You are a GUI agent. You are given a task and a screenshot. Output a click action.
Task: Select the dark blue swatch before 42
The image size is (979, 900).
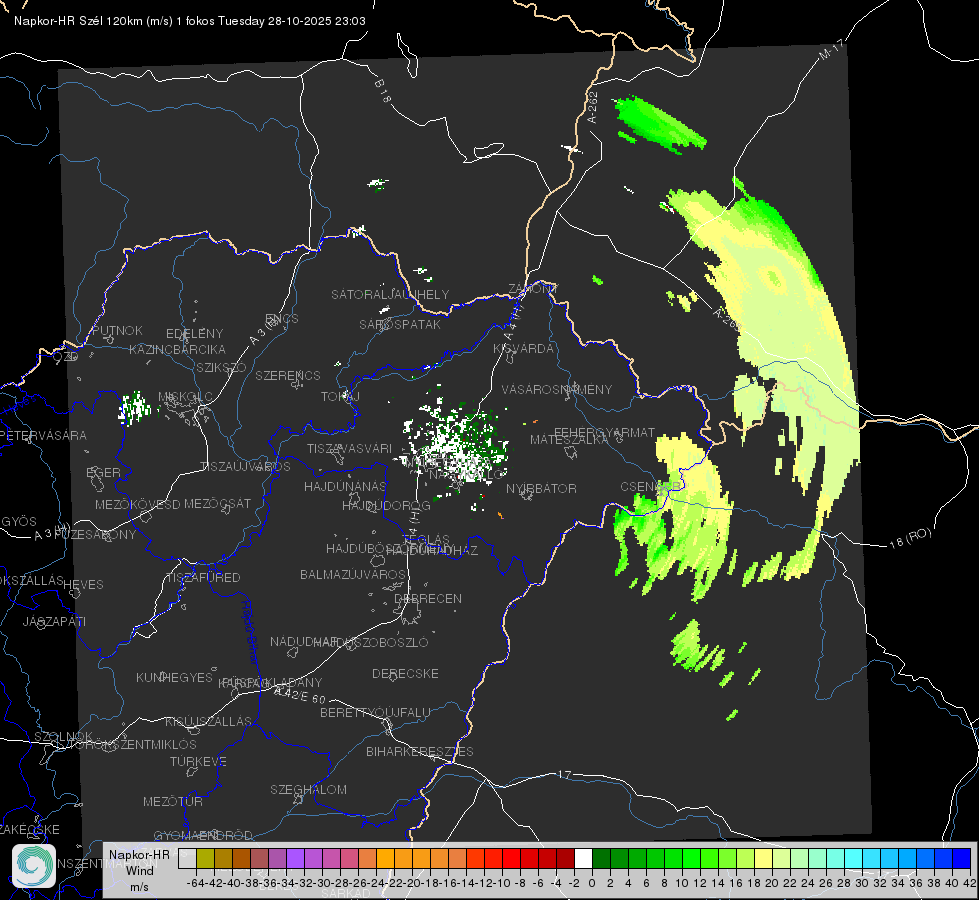(962, 858)
